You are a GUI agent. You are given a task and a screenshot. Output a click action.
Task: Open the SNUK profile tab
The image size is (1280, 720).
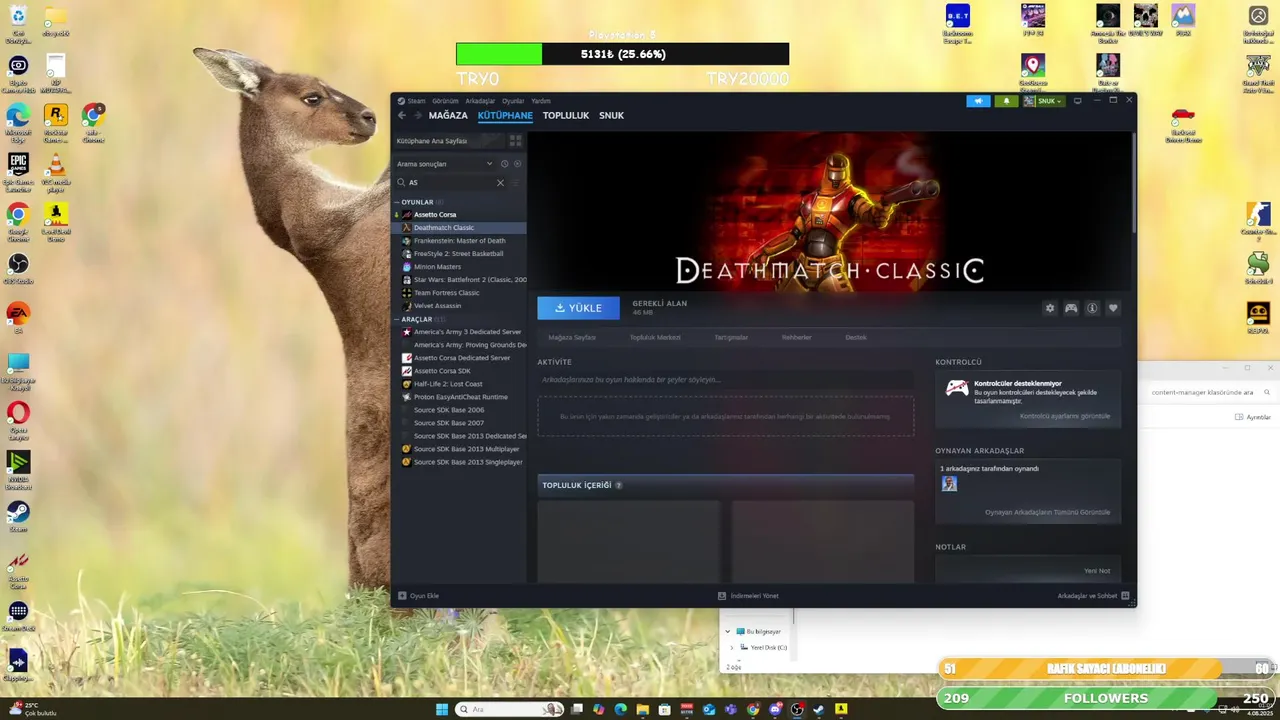coord(611,115)
